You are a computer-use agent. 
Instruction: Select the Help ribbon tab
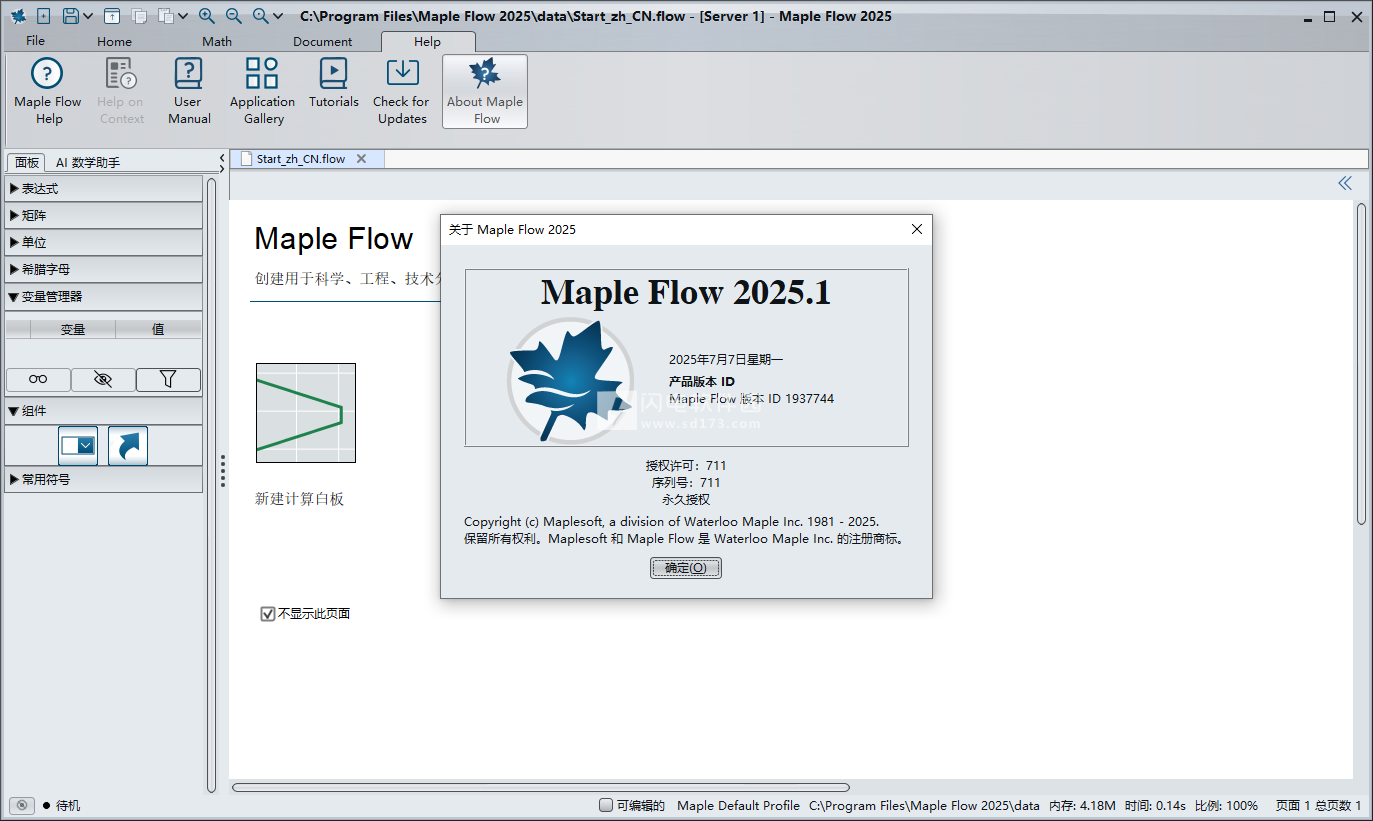coord(428,42)
